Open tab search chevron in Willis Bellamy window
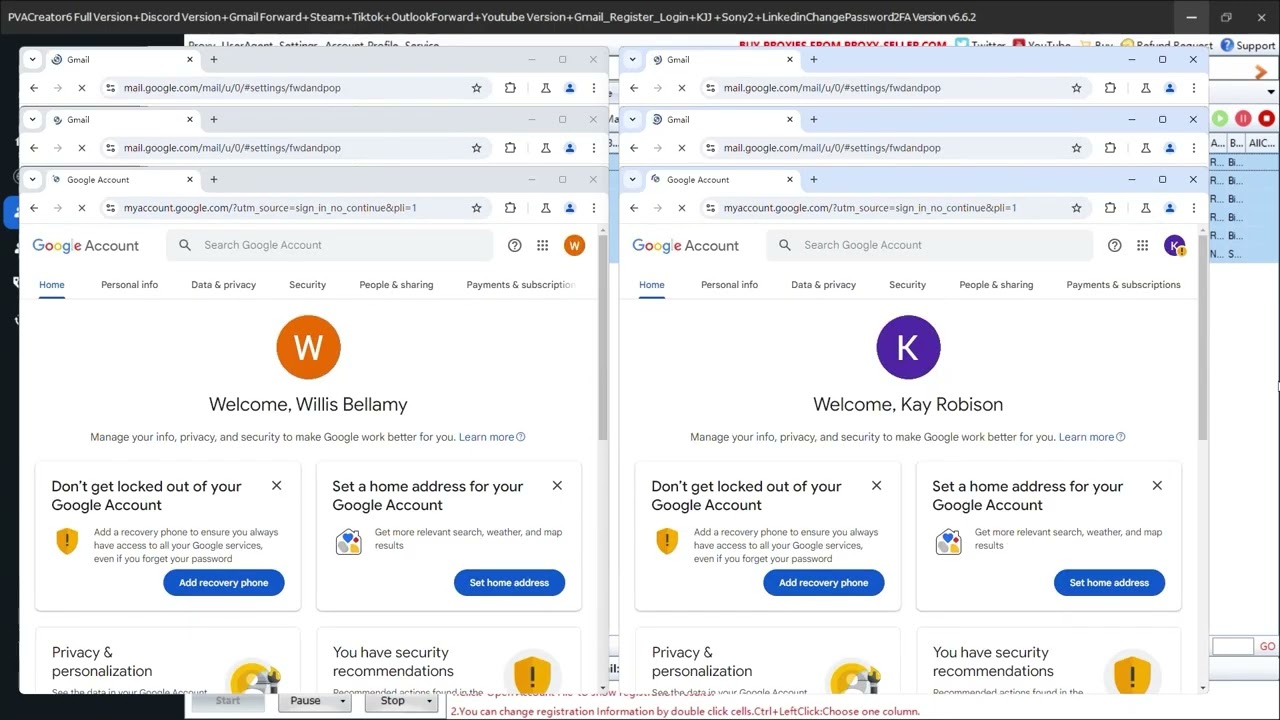The height and width of the screenshot is (720, 1280). 32,180
